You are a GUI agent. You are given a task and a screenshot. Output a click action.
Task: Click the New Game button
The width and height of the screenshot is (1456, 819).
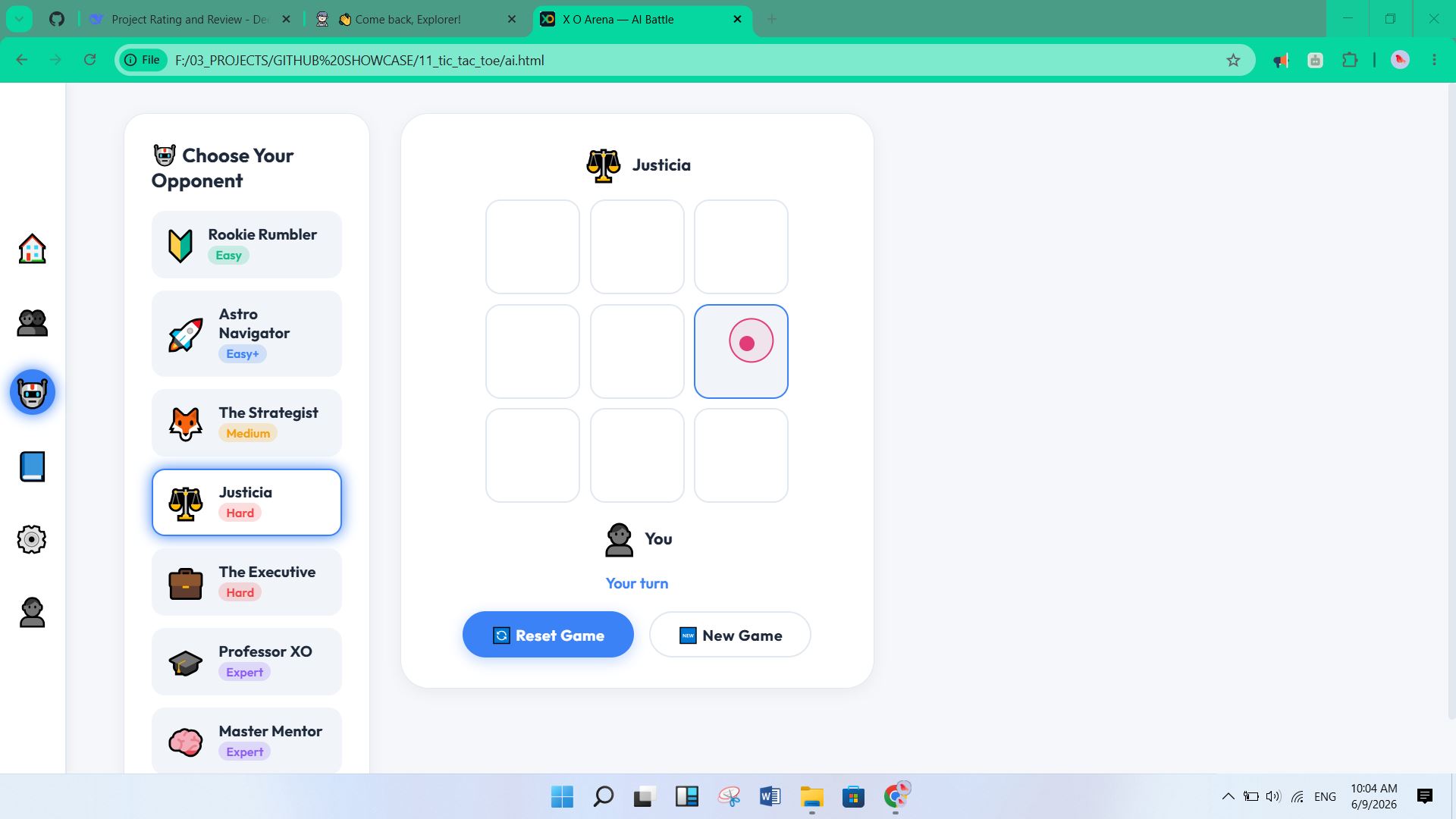(730, 635)
